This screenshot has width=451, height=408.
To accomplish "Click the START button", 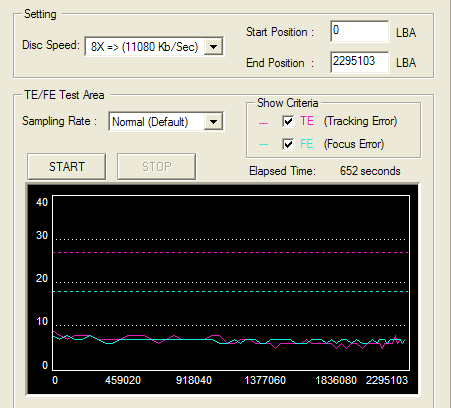I will [67, 166].
